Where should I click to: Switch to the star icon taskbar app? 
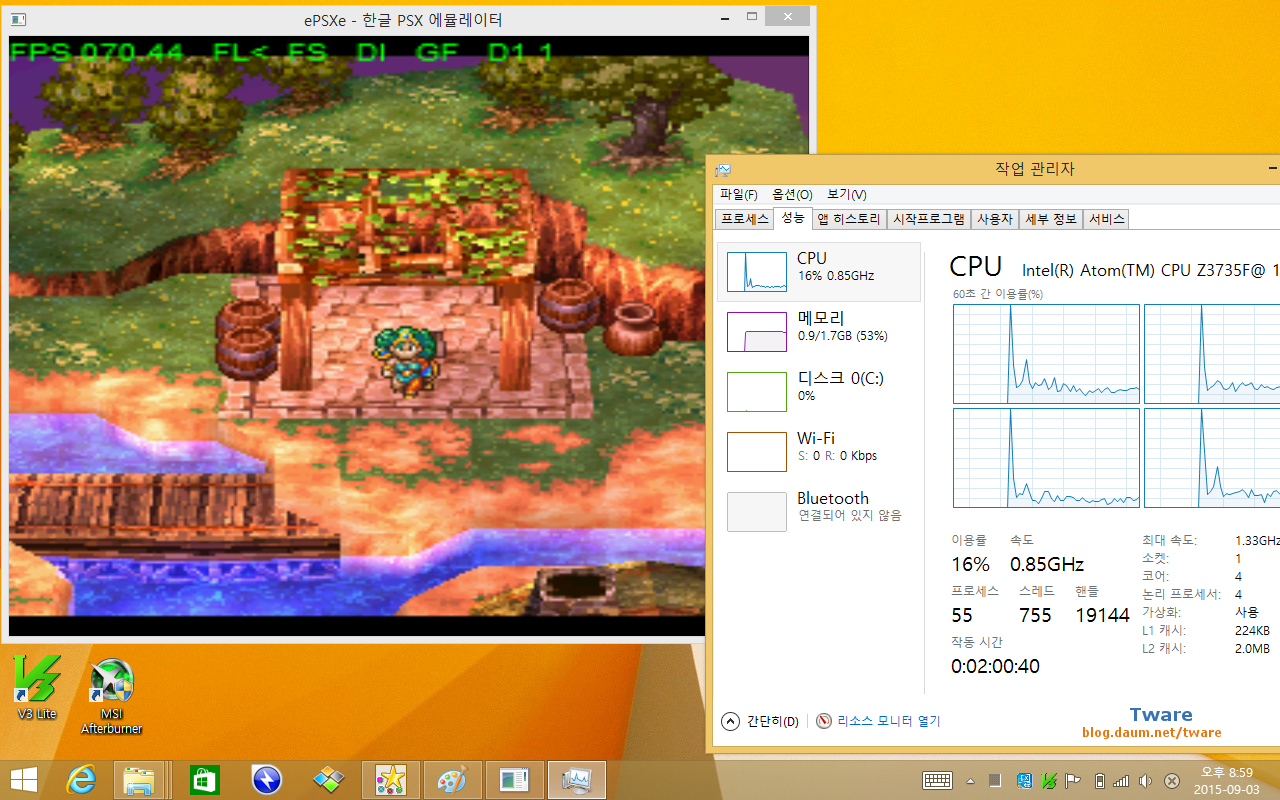click(x=391, y=780)
